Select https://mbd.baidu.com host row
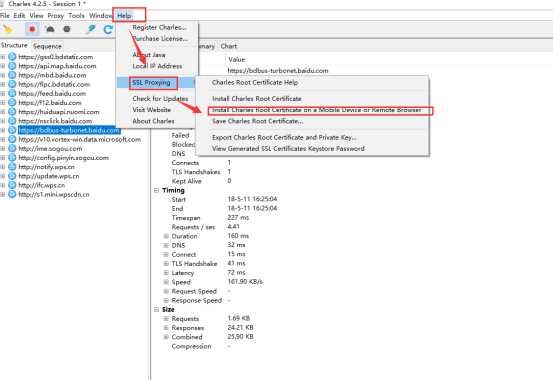 (52, 75)
